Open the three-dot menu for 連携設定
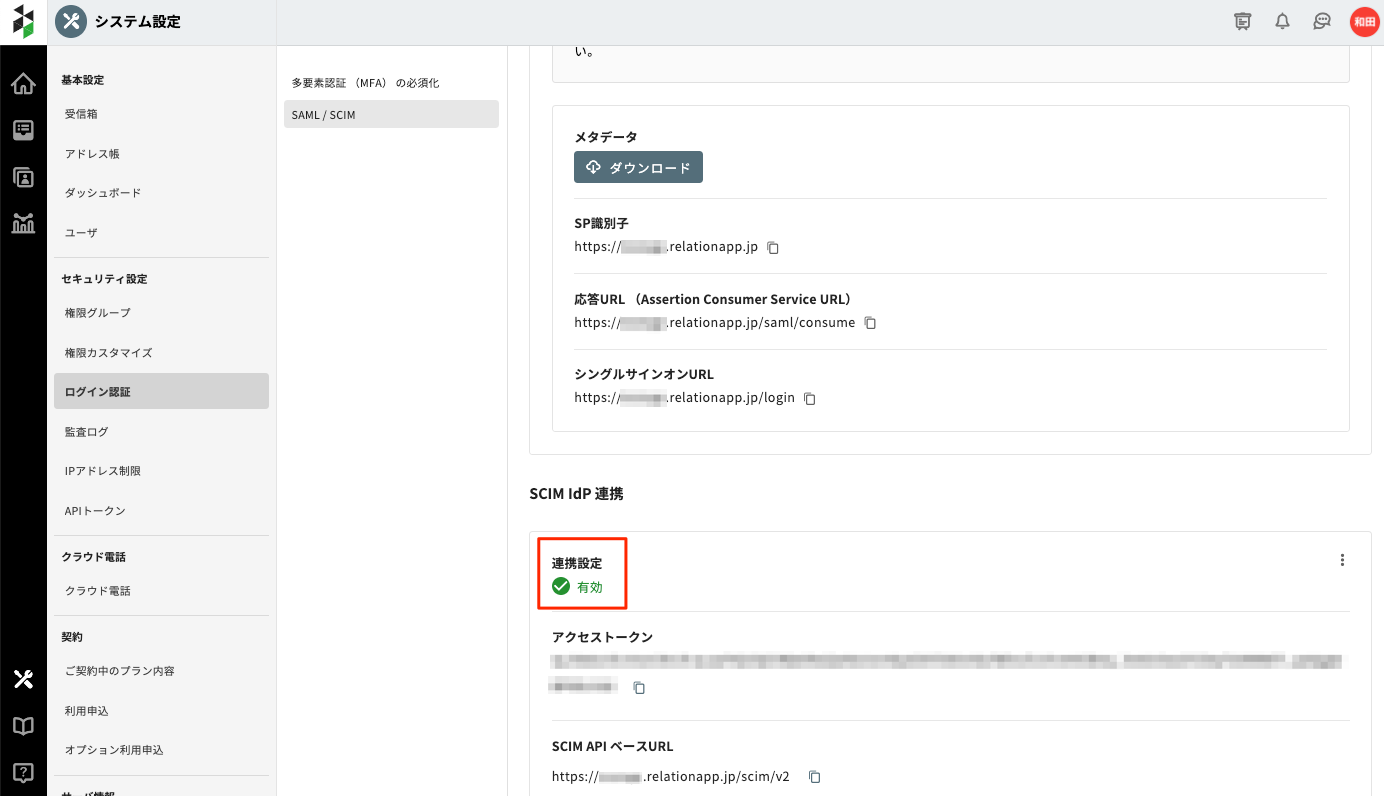 [1342, 560]
